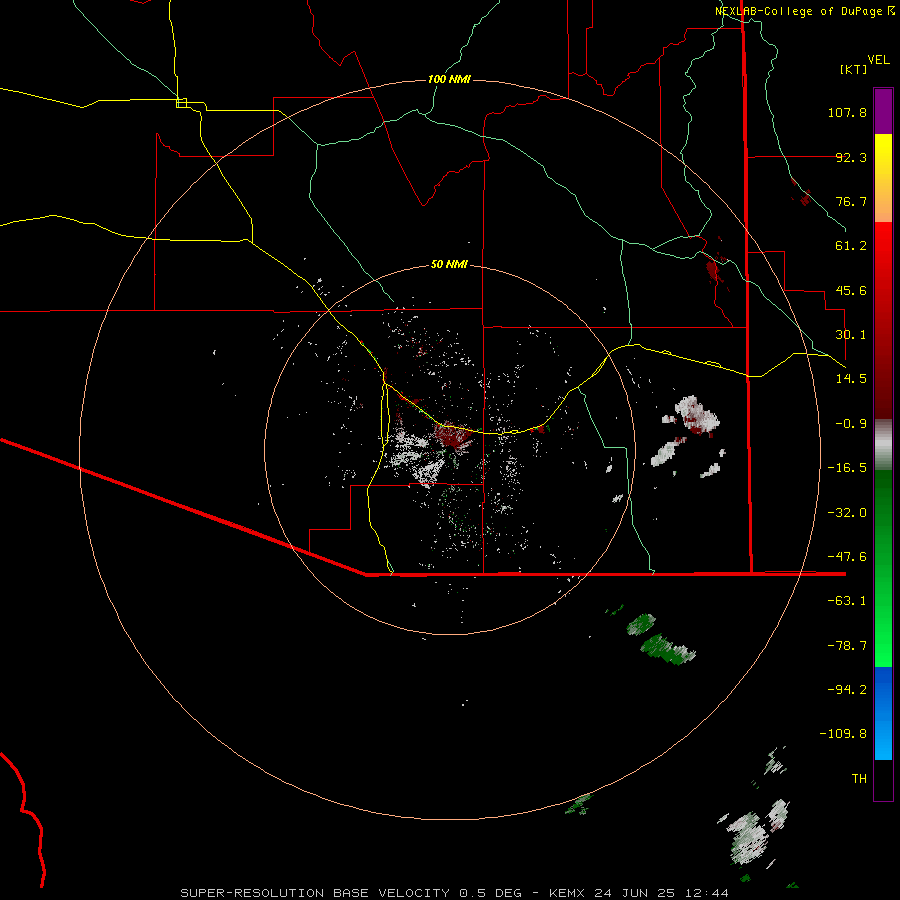Click the [KT] units label
Viewport: 900px width, 900px height.
coord(853,69)
